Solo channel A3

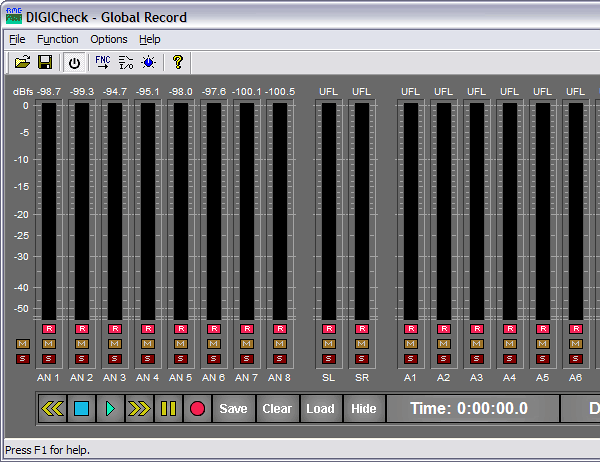476,359
